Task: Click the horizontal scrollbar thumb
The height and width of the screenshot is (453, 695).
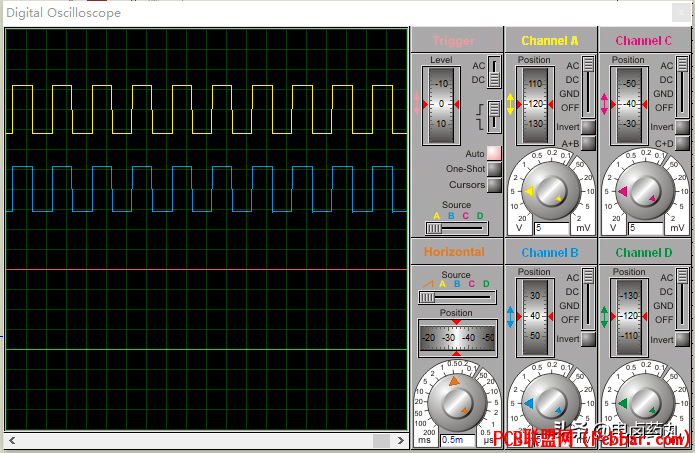Action: (381, 440)
